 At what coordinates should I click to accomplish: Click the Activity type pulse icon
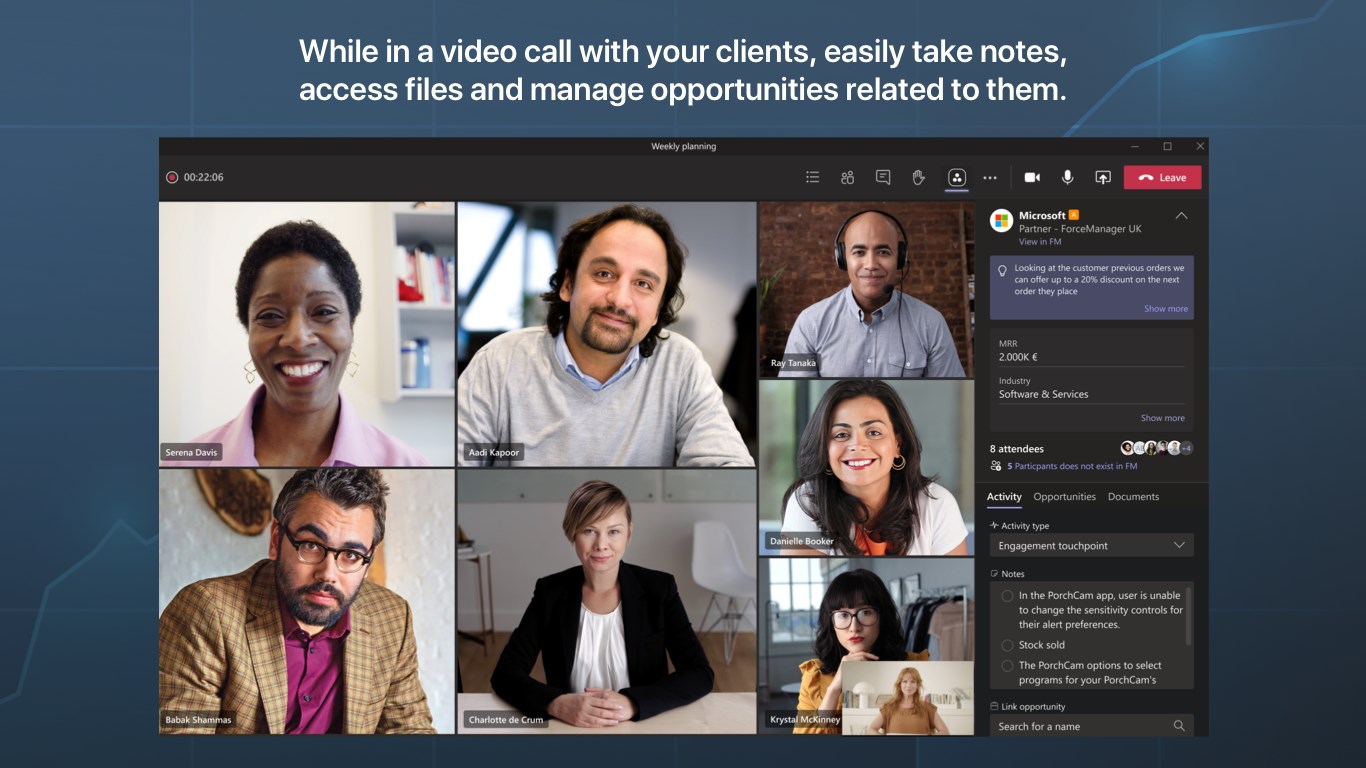(994, 525)
